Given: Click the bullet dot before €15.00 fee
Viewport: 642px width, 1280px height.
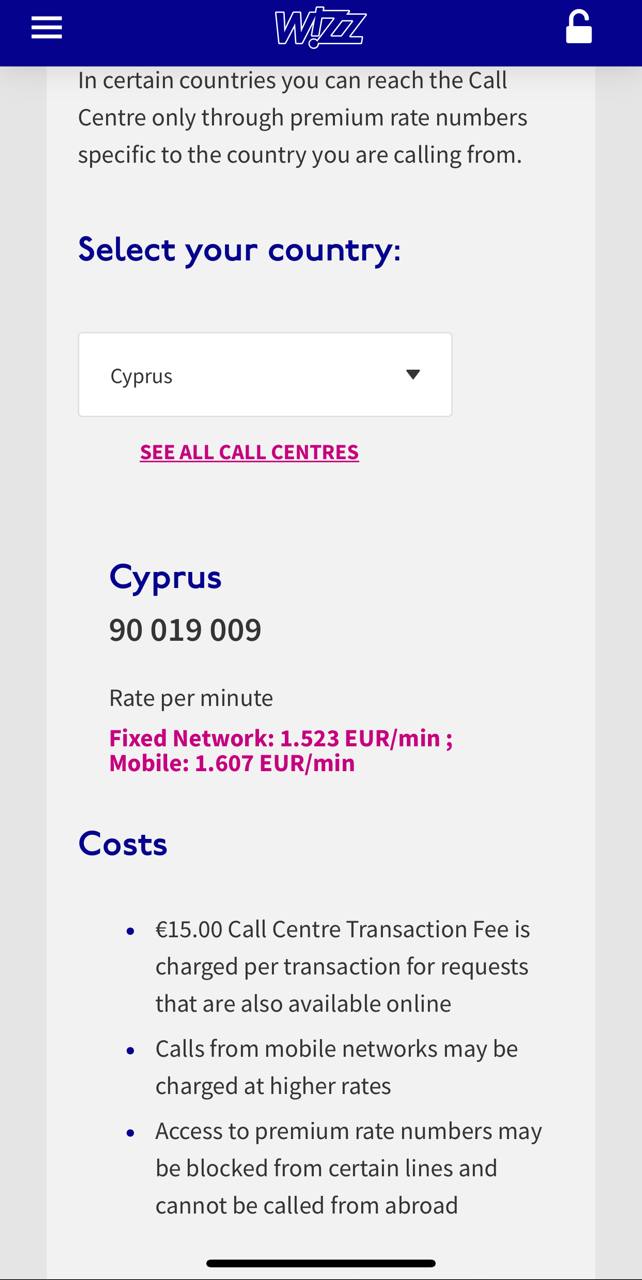Looking at the screenshot, I should 130,931.
